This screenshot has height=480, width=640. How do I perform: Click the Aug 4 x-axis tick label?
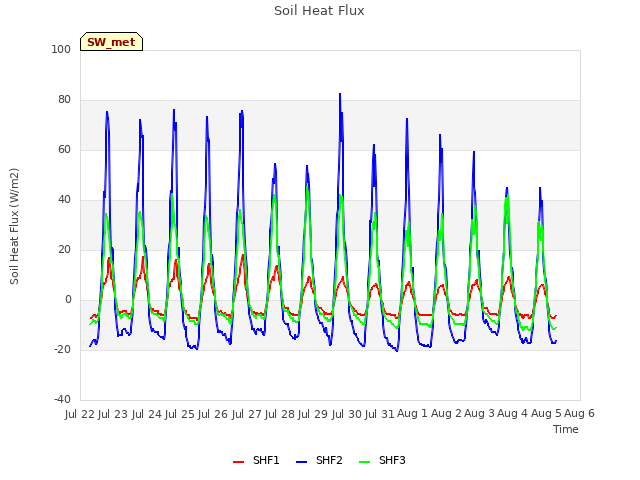click(x=513, y=414)
